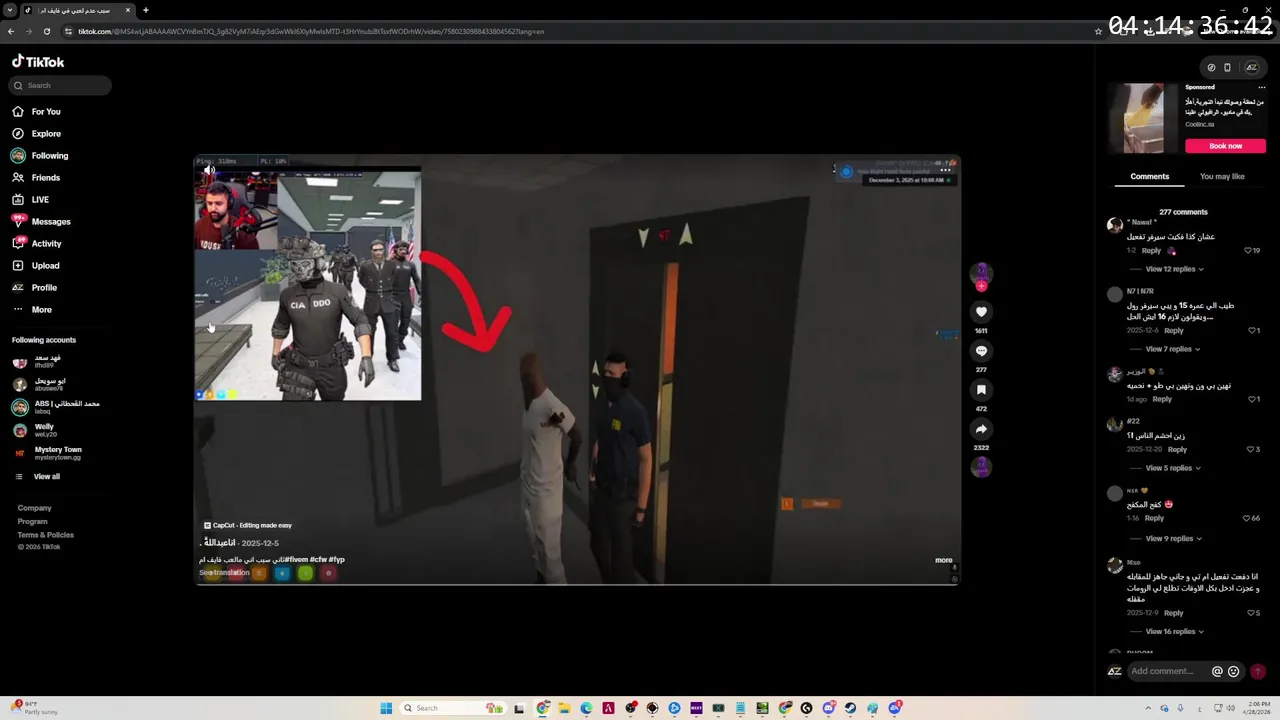Viewport: 1280px width, 720px height.
Task: Insert mention with @ icon
Action: [x=1217, y=672]
